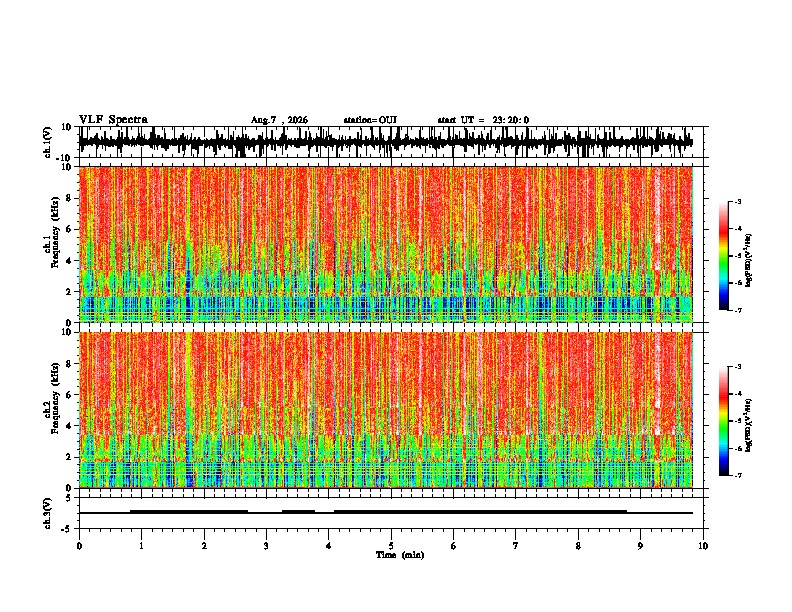The height and width of the screenshot is (612, 792).
Task: Click the "-3" label on ch.1 color bar
Action: tap(738, 201)
